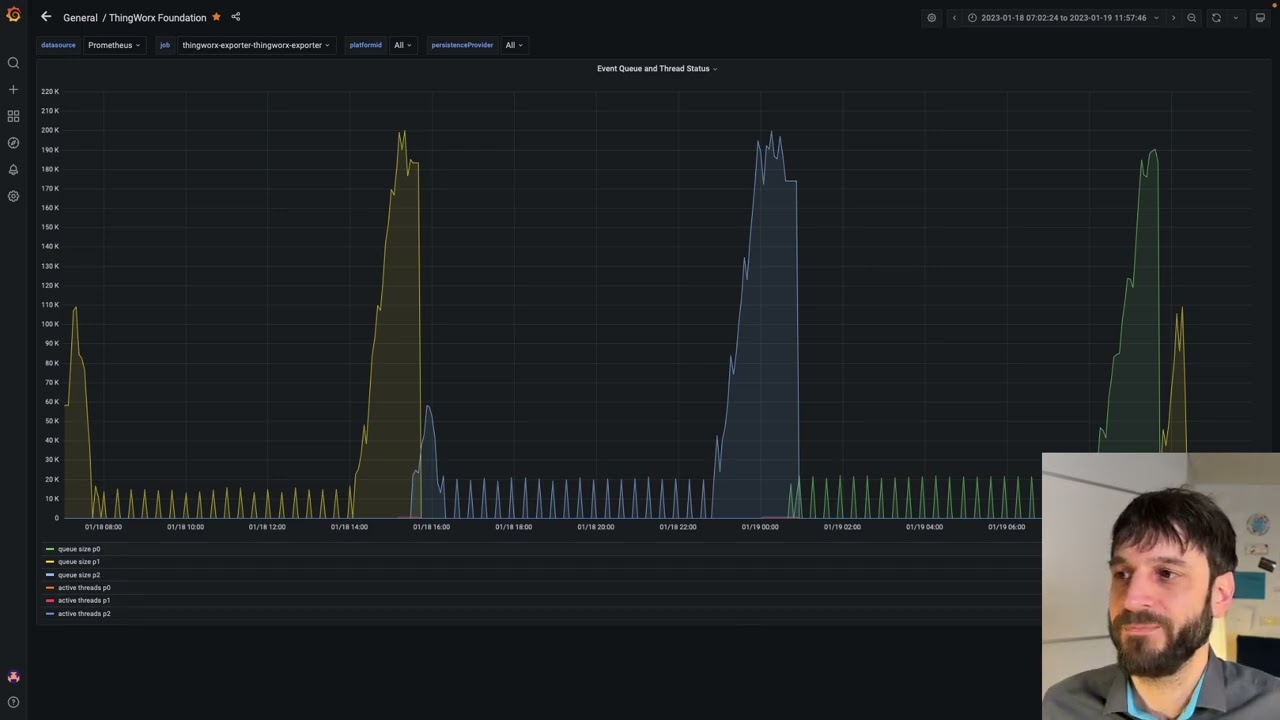1280x720 pixels.
Task: Click the 200 K y-axis label
Action: 50,130
